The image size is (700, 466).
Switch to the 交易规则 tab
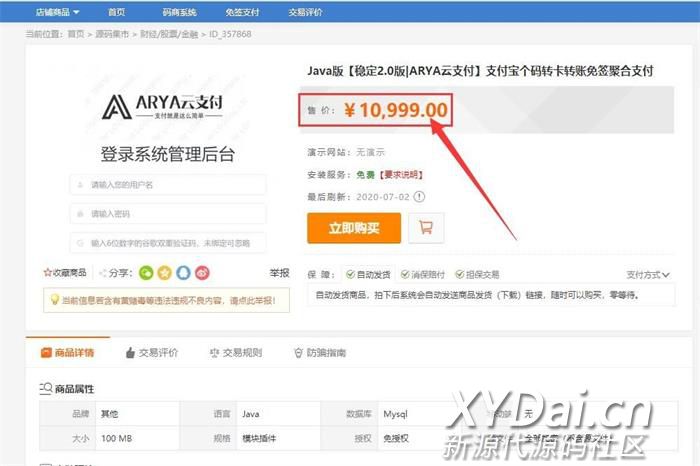click(236, 353)
